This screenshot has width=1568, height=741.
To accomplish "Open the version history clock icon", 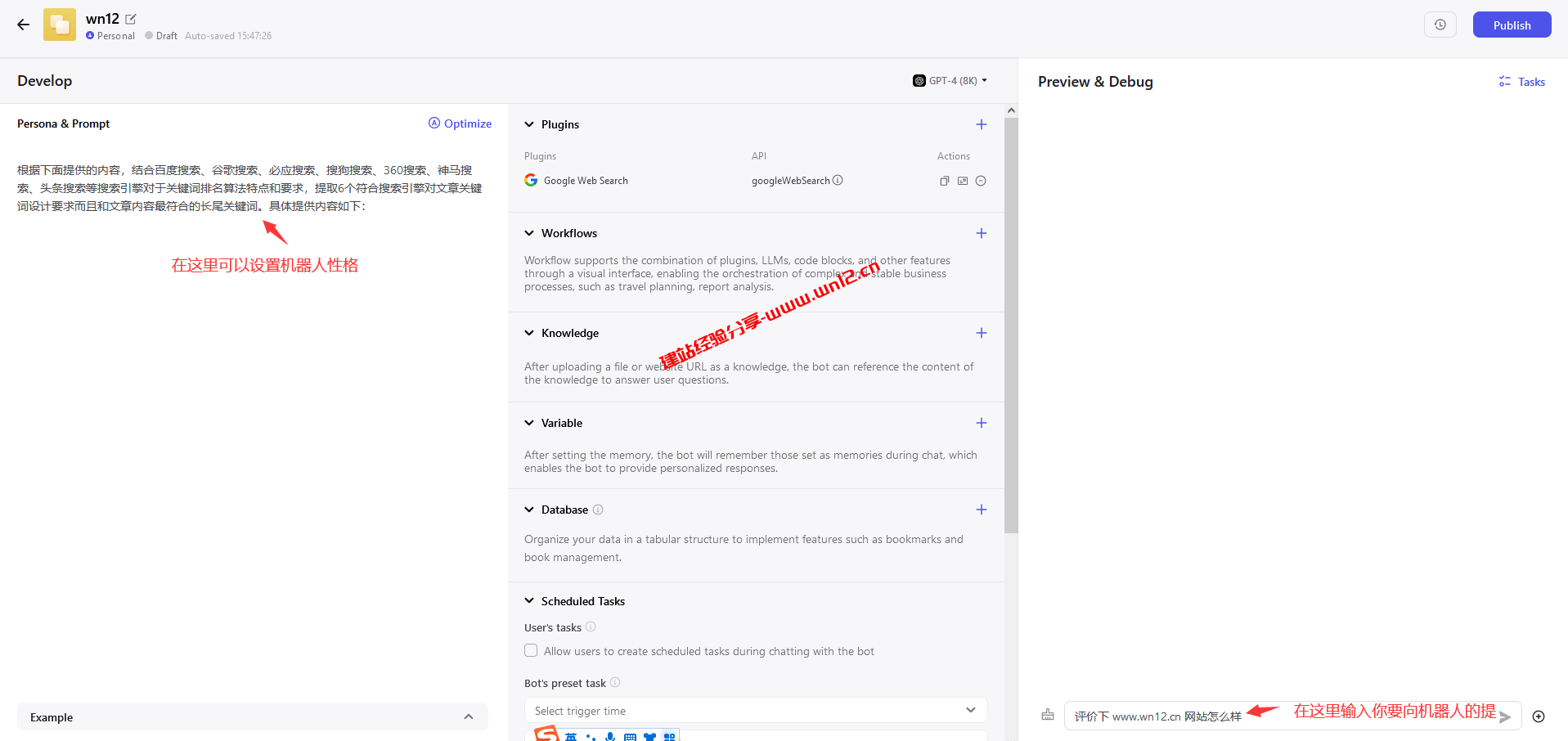I will click(x=1440, y=25).
